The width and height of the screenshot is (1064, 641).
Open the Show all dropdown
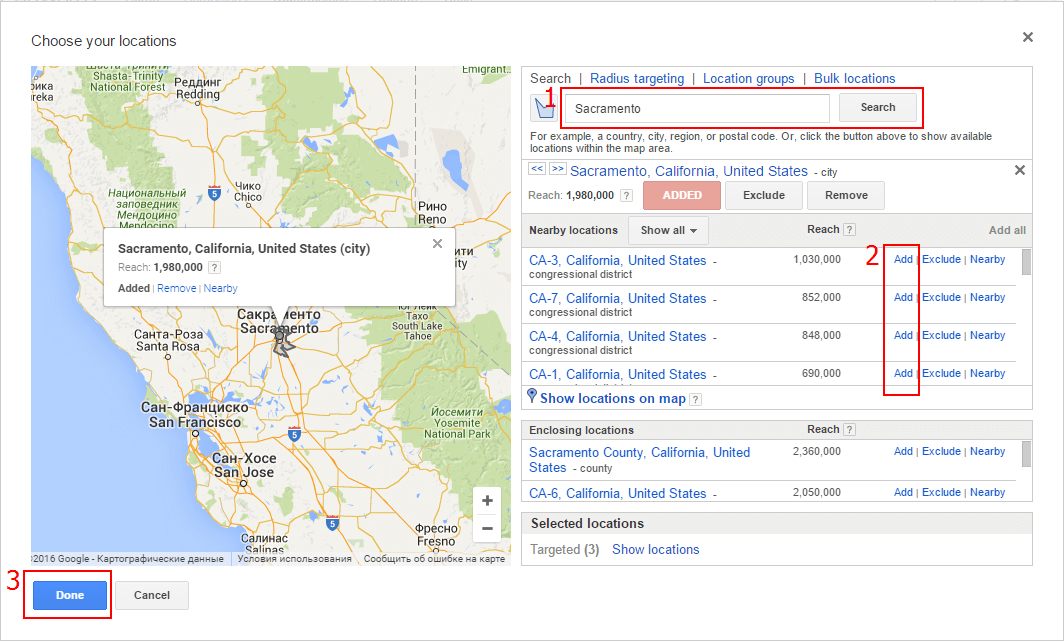pos(668,231)
